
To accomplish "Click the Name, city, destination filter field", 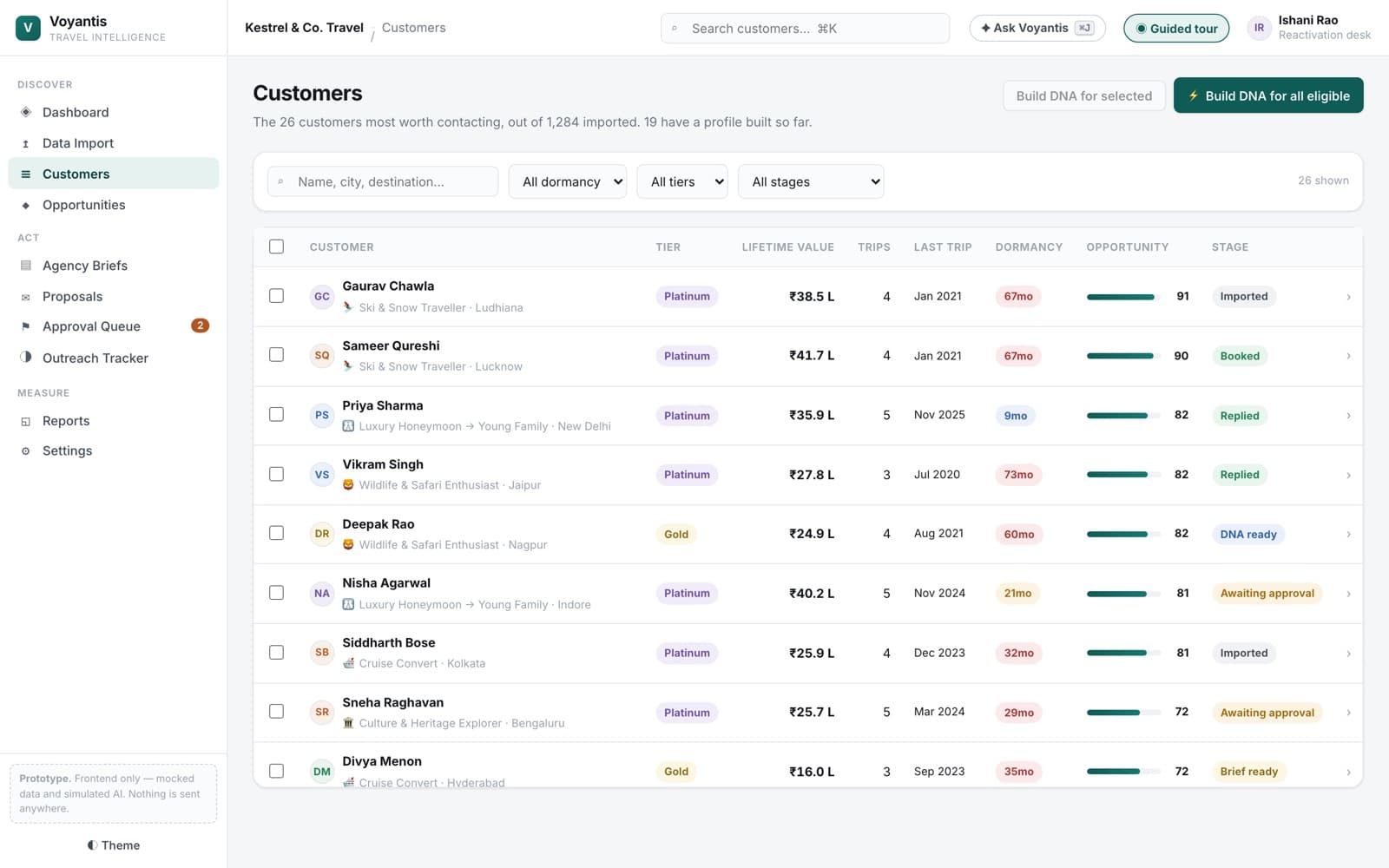I will tap(383, 181).
